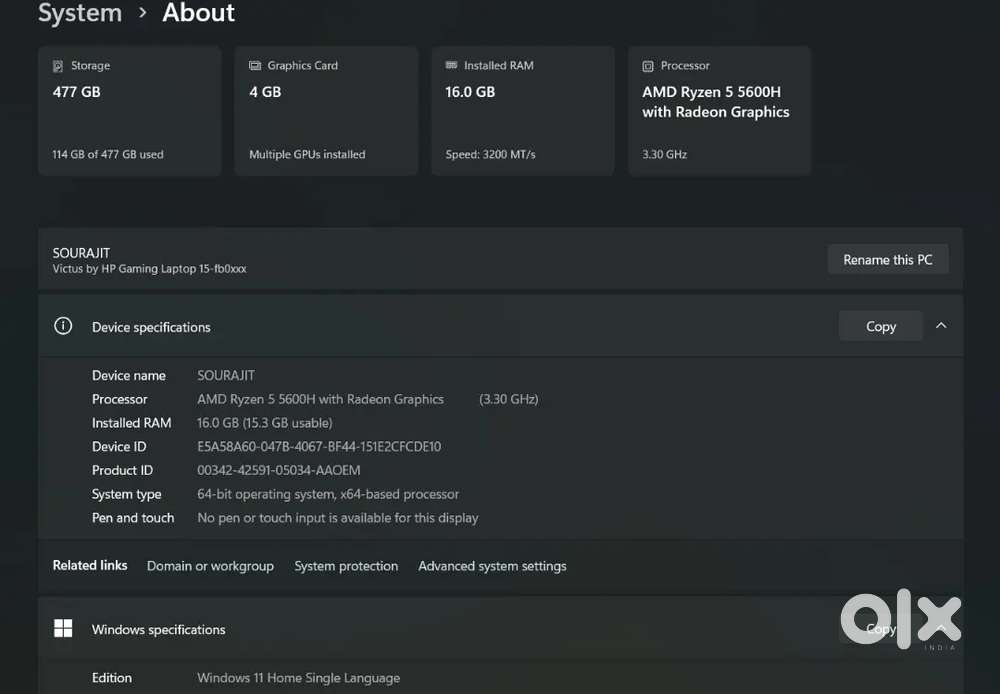Screen dimensions: 1000x694
Task: Click the Rename this PC button
Action: pyautogui.click(x=888, y=259)
